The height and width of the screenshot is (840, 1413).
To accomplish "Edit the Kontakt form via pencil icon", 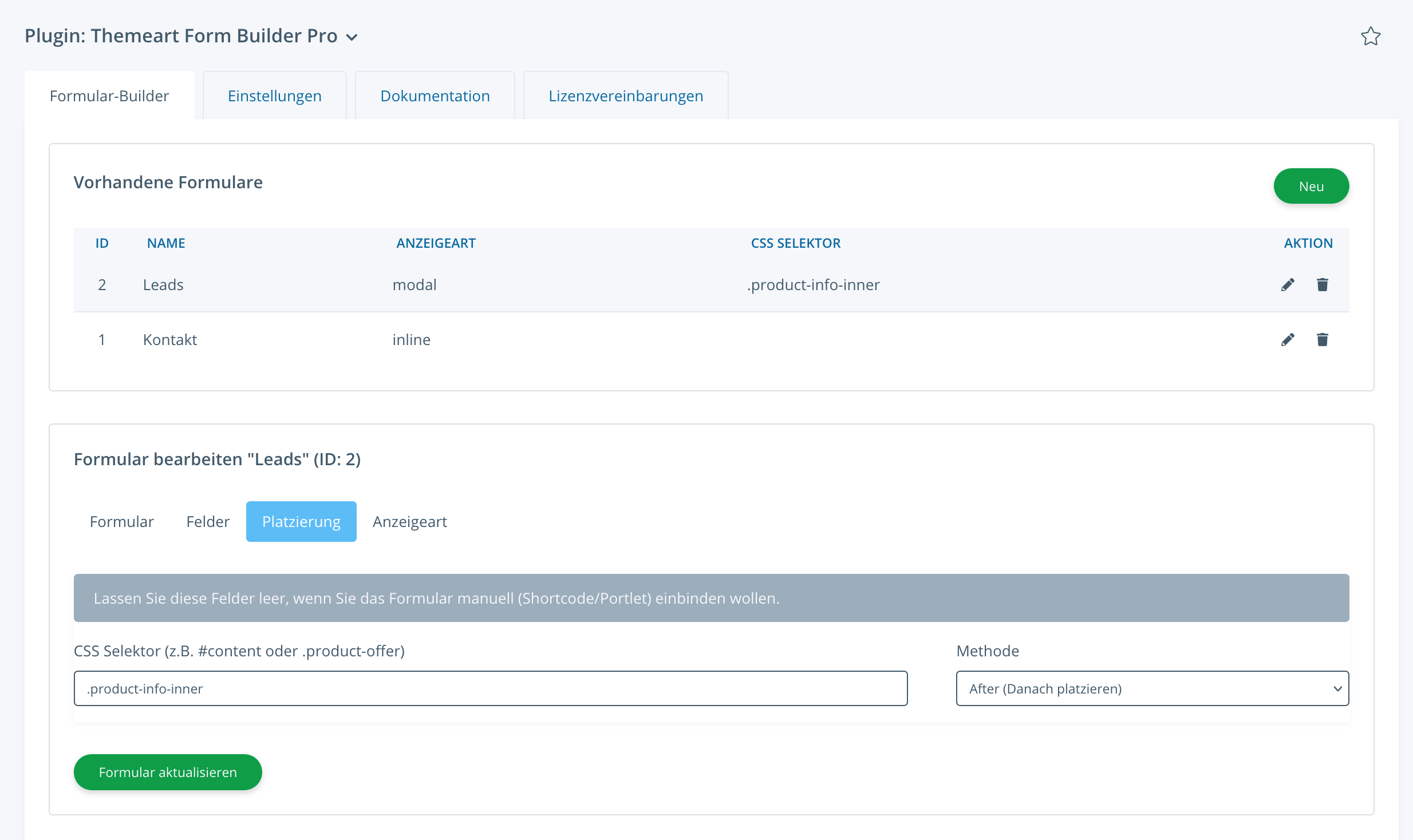I will (1288, 340).
